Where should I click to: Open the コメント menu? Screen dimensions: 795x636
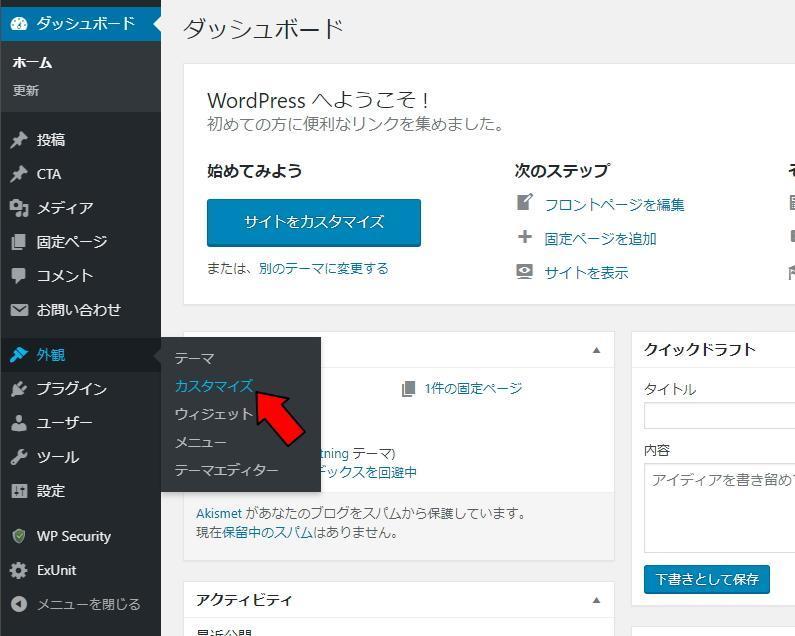click(x=81, y=276)
